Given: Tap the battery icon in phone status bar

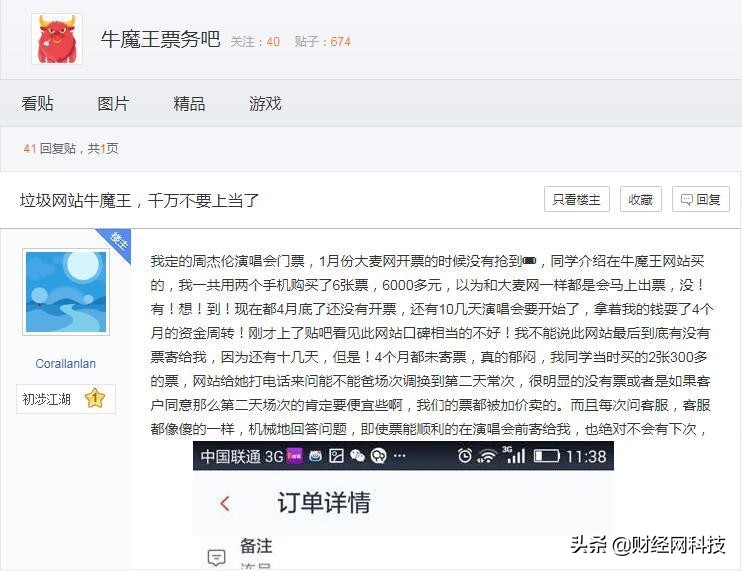Looking at the screenshot, I should pyautogui.click(x=547, y=456).
